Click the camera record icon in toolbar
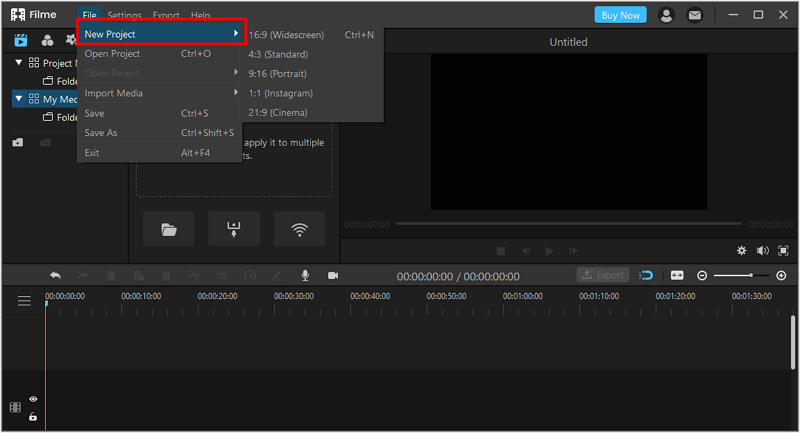This screenshot has height=433, width=800. point(333,275)
